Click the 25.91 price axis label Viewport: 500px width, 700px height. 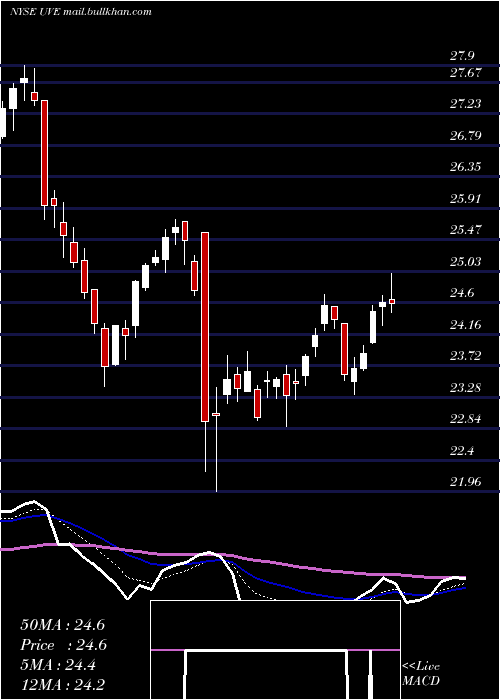pos(466,198)
